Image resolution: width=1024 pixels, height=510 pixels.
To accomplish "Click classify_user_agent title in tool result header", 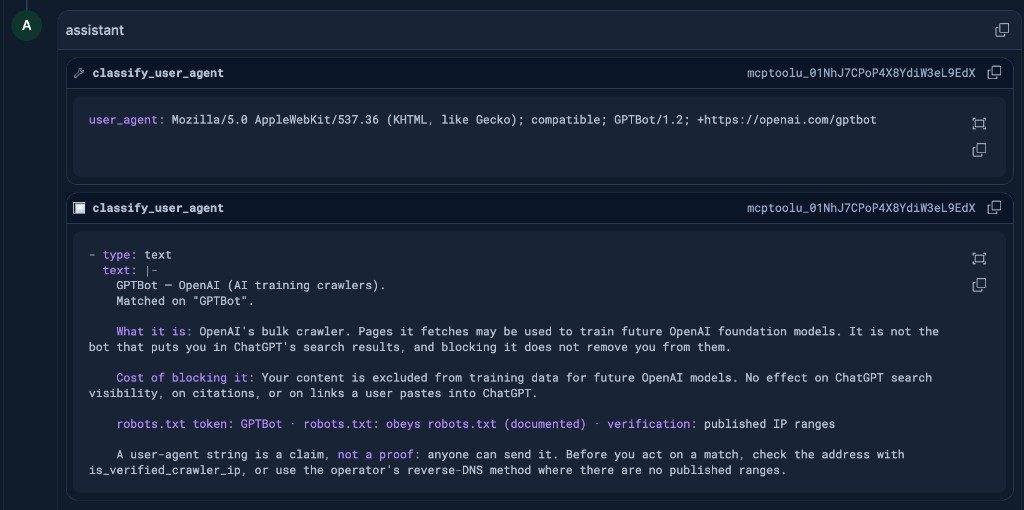I will (x=158, y=208).
